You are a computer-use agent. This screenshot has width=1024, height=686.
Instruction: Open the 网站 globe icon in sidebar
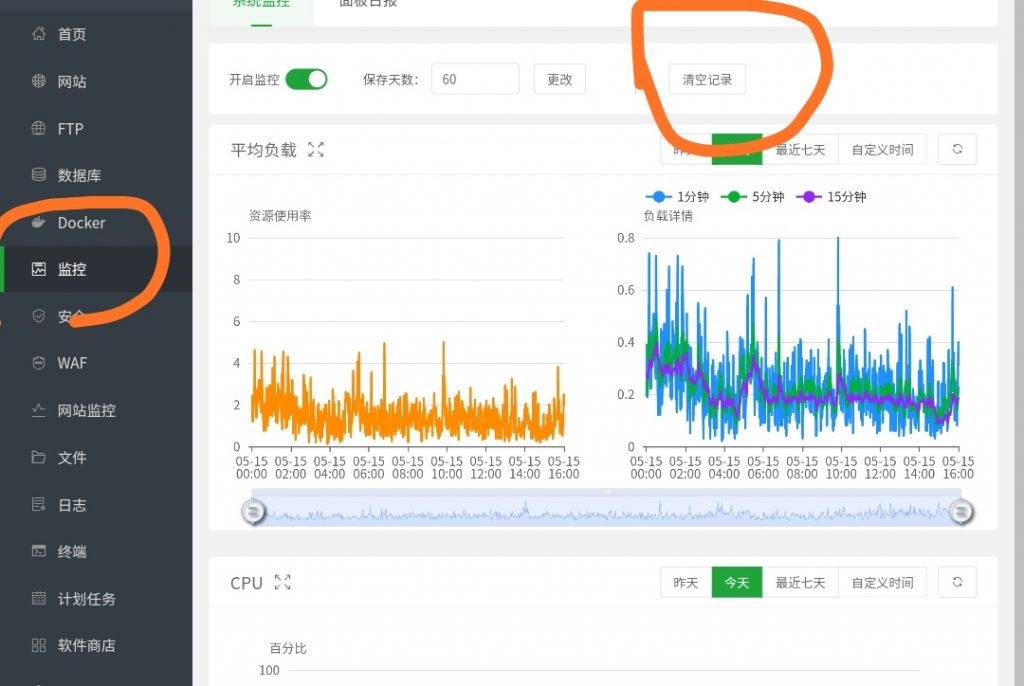pos(39,81)
